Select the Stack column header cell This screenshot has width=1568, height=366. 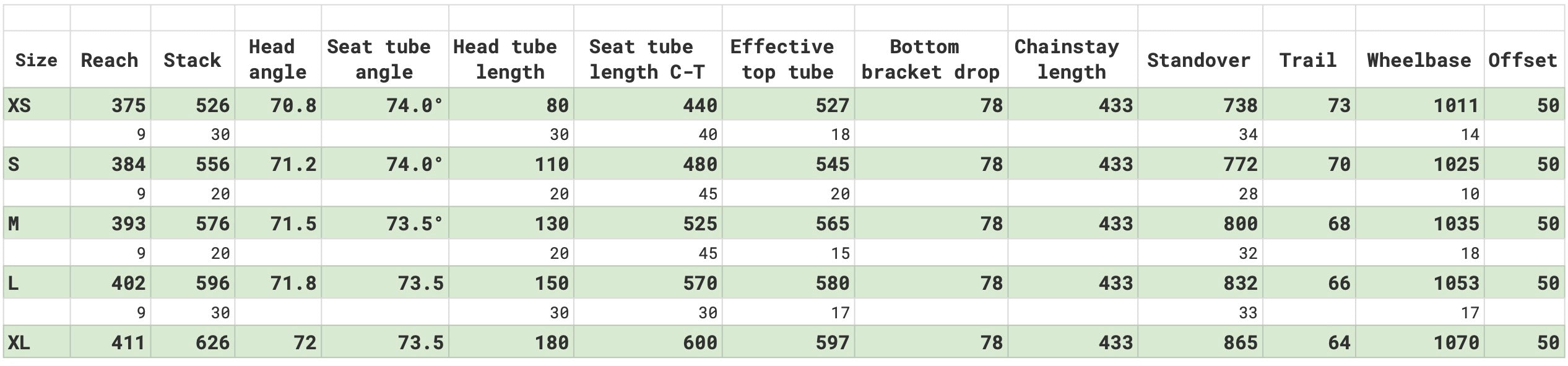(192, 60)
